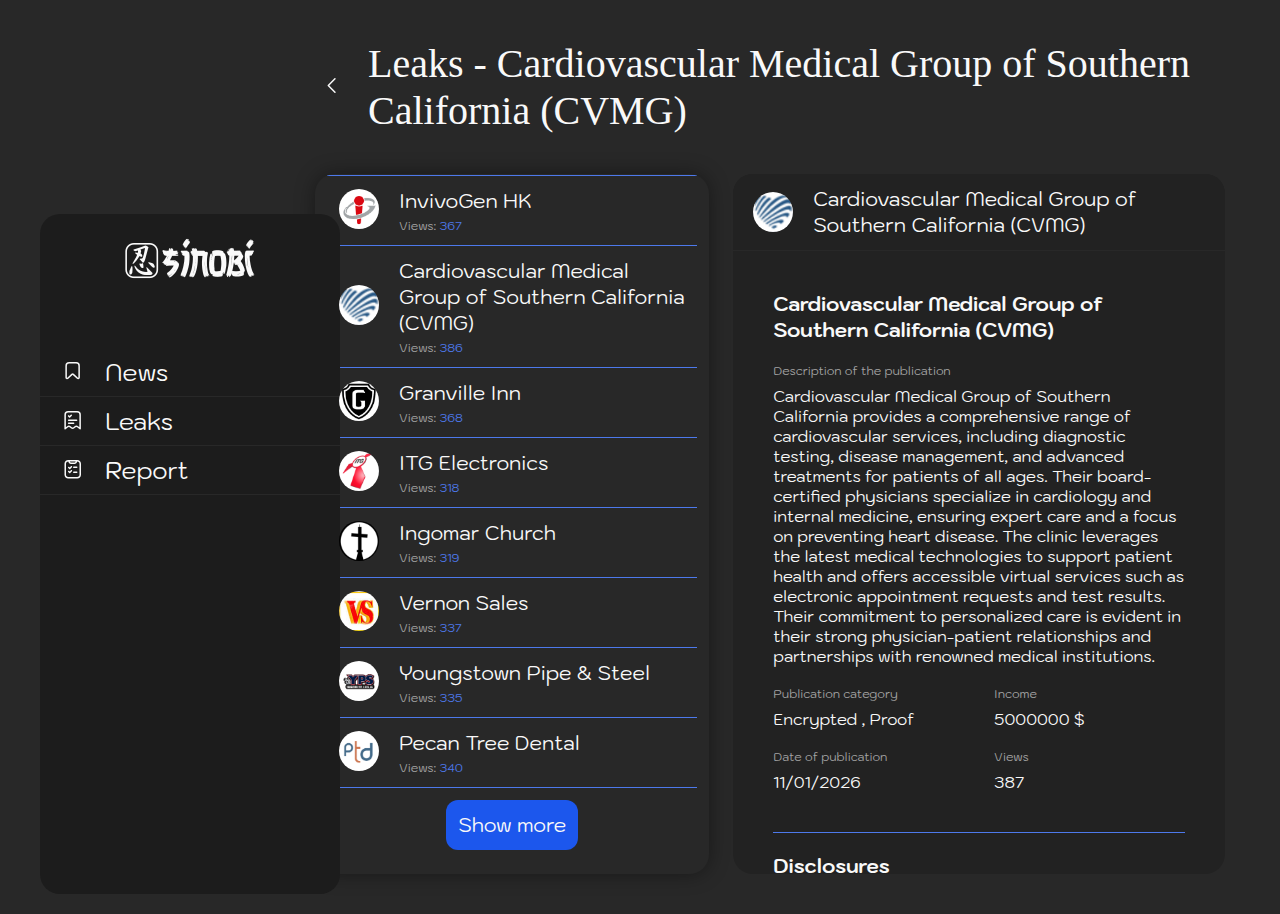Click the bookmark icon next to News
This screenshot has width=1280, height=914.
[x=72, y=372]
